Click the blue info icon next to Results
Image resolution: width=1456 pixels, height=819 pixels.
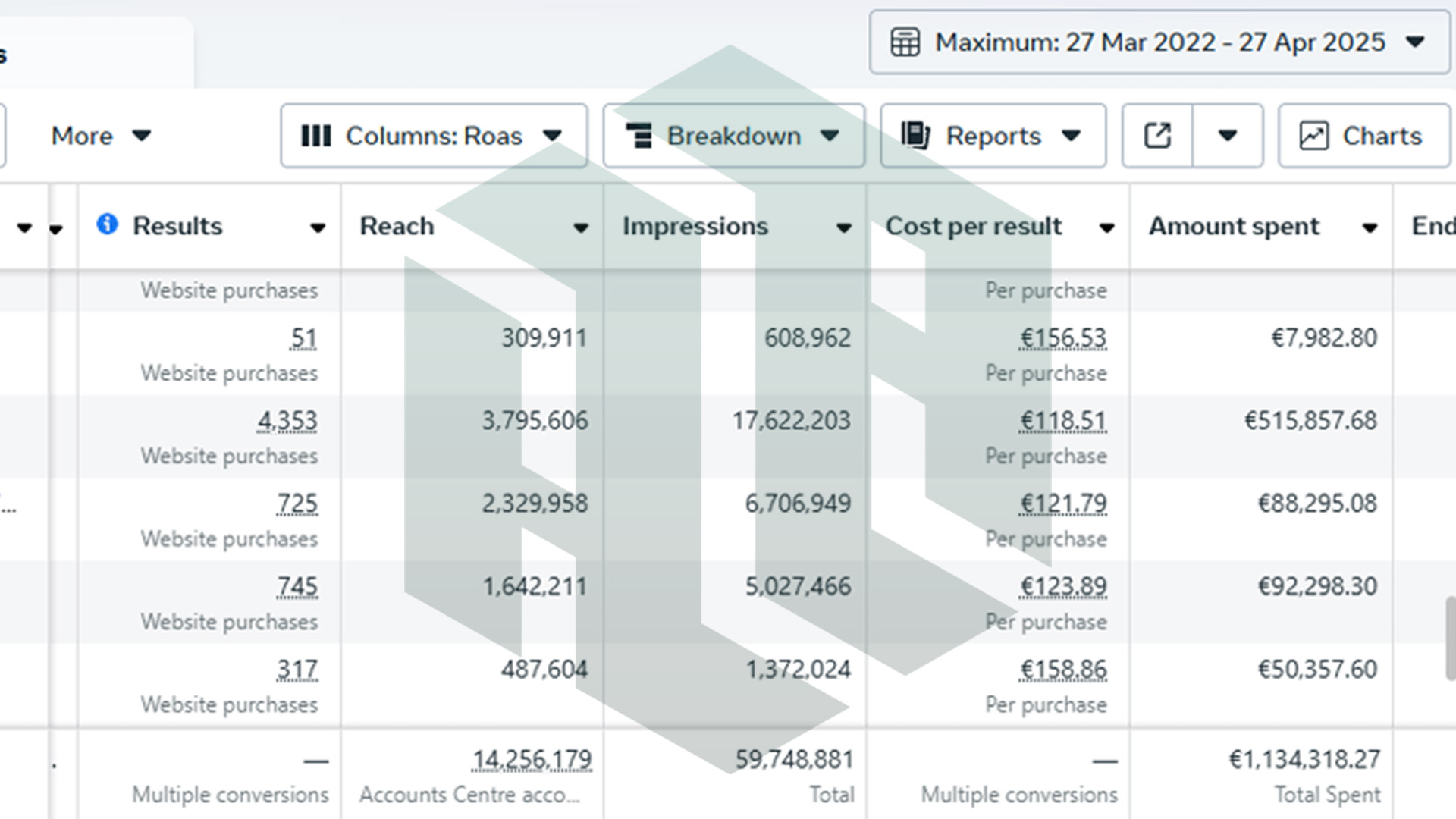[x=107, y=224]
